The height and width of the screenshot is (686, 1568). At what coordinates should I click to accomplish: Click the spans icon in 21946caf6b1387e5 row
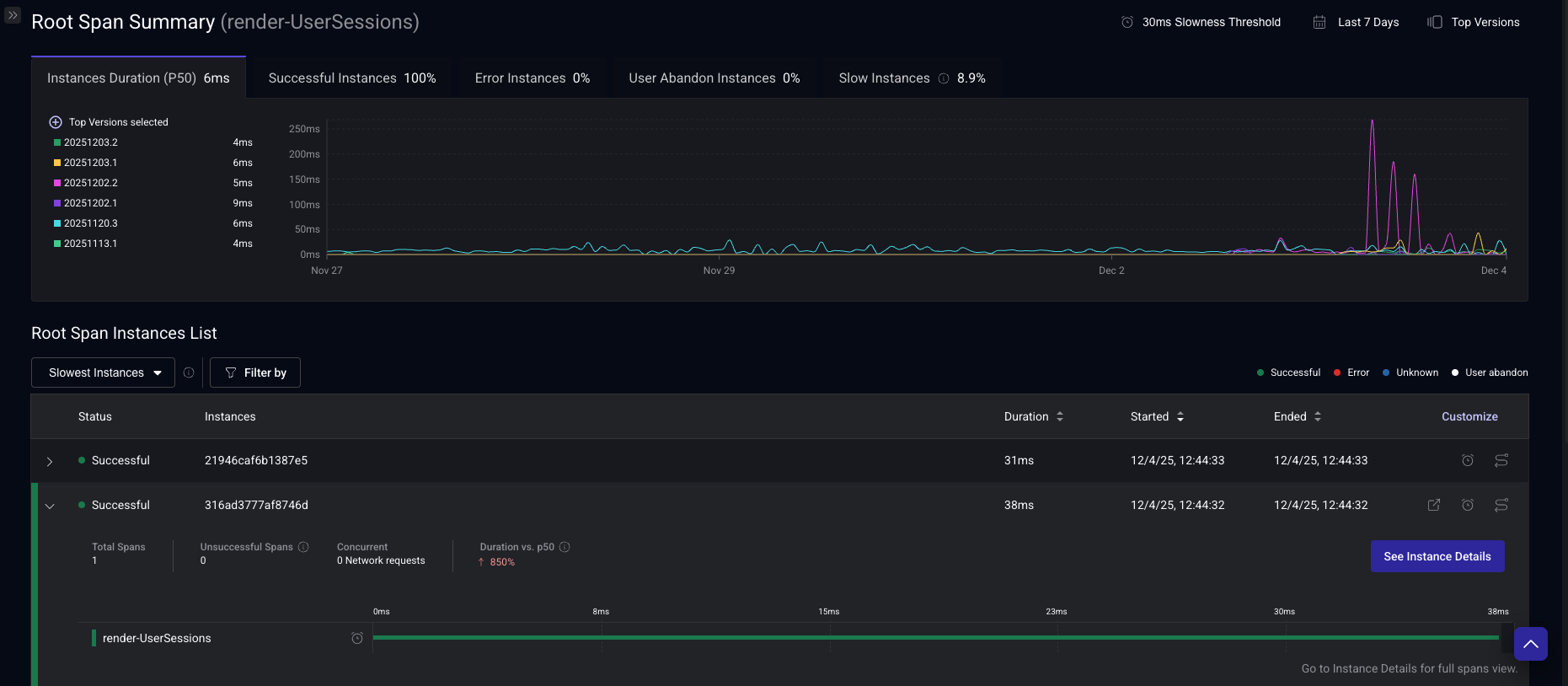(x=1501, y=460)
